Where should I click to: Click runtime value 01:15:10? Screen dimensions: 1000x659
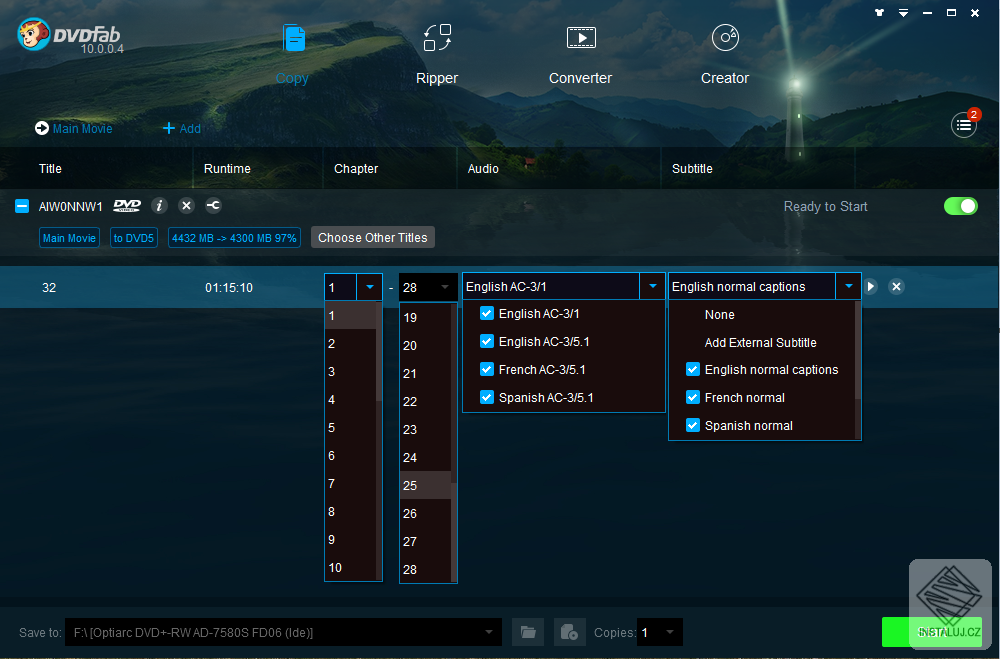point(229,288)
